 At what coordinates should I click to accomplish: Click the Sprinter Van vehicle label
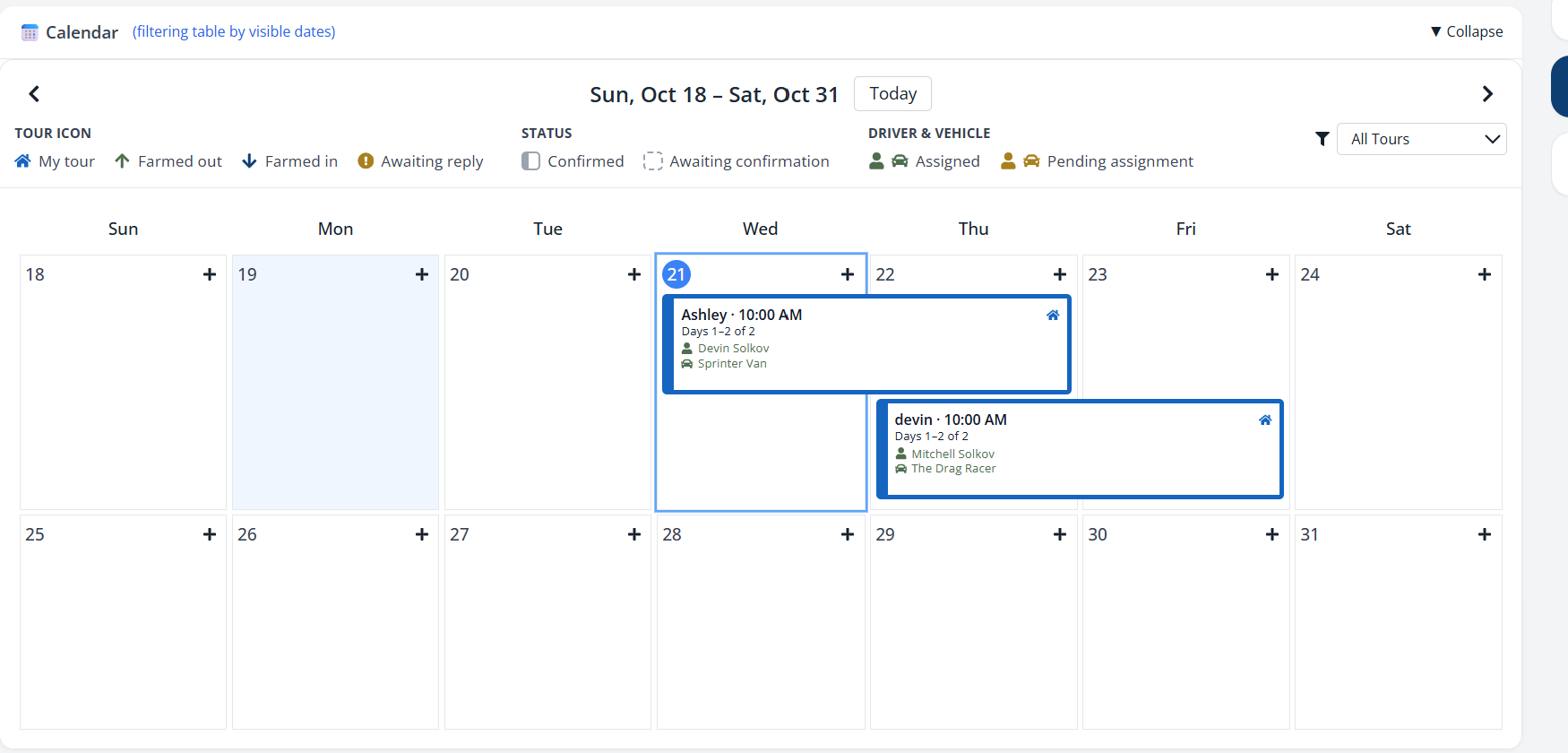pos(732,363)
